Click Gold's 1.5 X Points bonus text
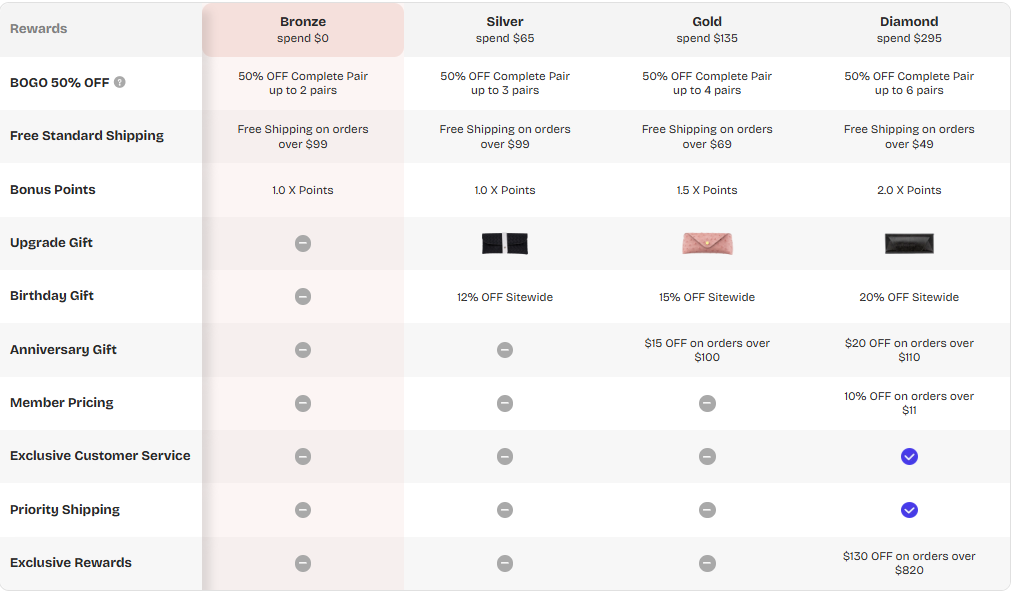Image resolution: width=1011 pixels, height=596 pixels. pyautogui.click(x=707, y=190)
